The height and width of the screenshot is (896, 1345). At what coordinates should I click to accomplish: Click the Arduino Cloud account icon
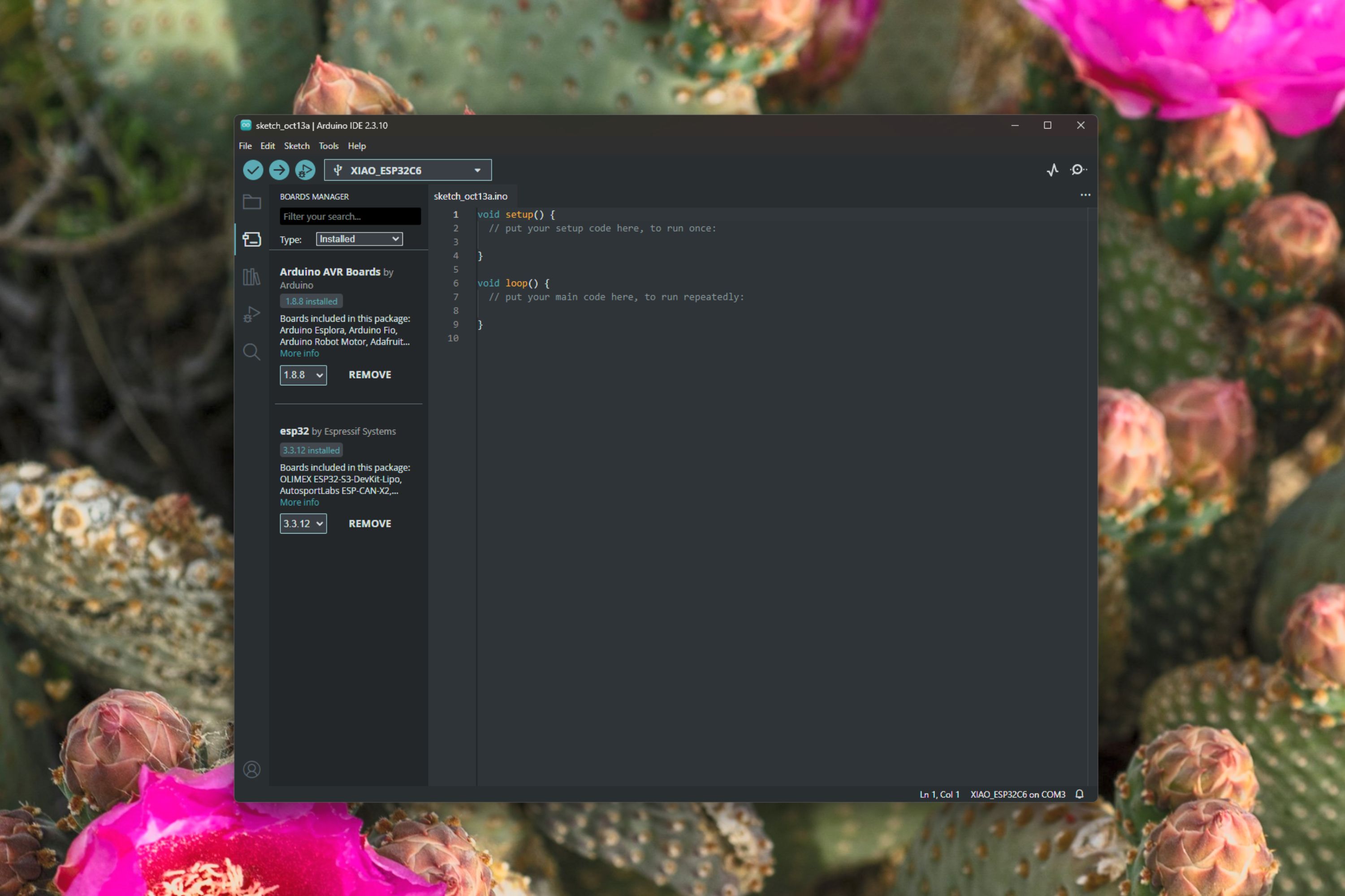pyautogui.click(x=251, y=769)
